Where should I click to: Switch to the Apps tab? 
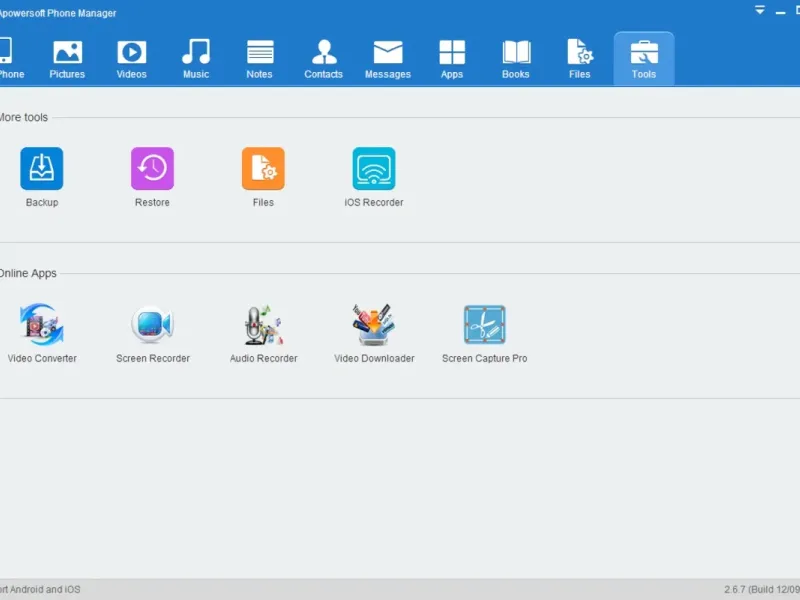click(x=452, y=59)
